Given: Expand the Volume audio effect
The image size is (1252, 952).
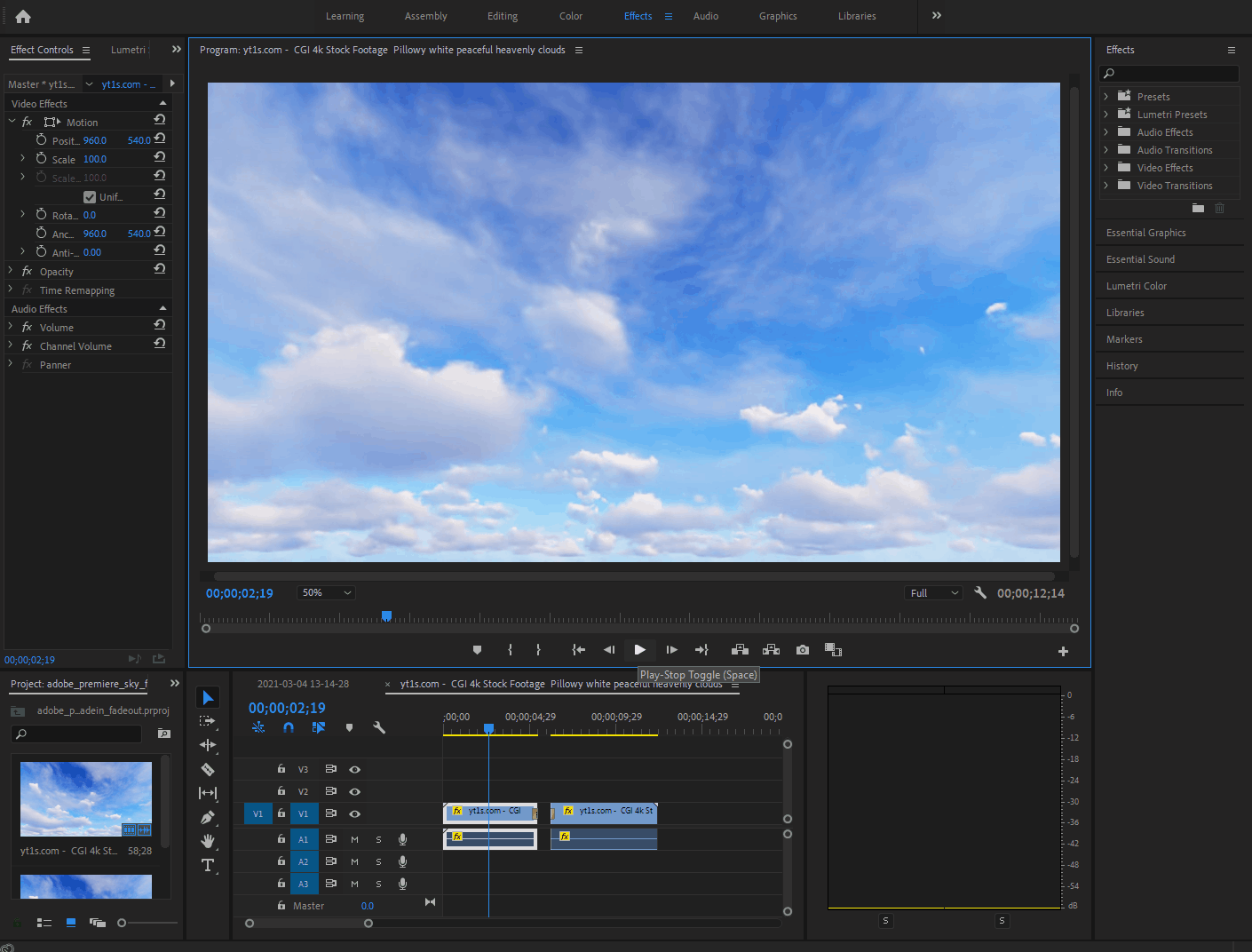Looking at the screenshot, I should pyautogui.click(x=11, y=327).
